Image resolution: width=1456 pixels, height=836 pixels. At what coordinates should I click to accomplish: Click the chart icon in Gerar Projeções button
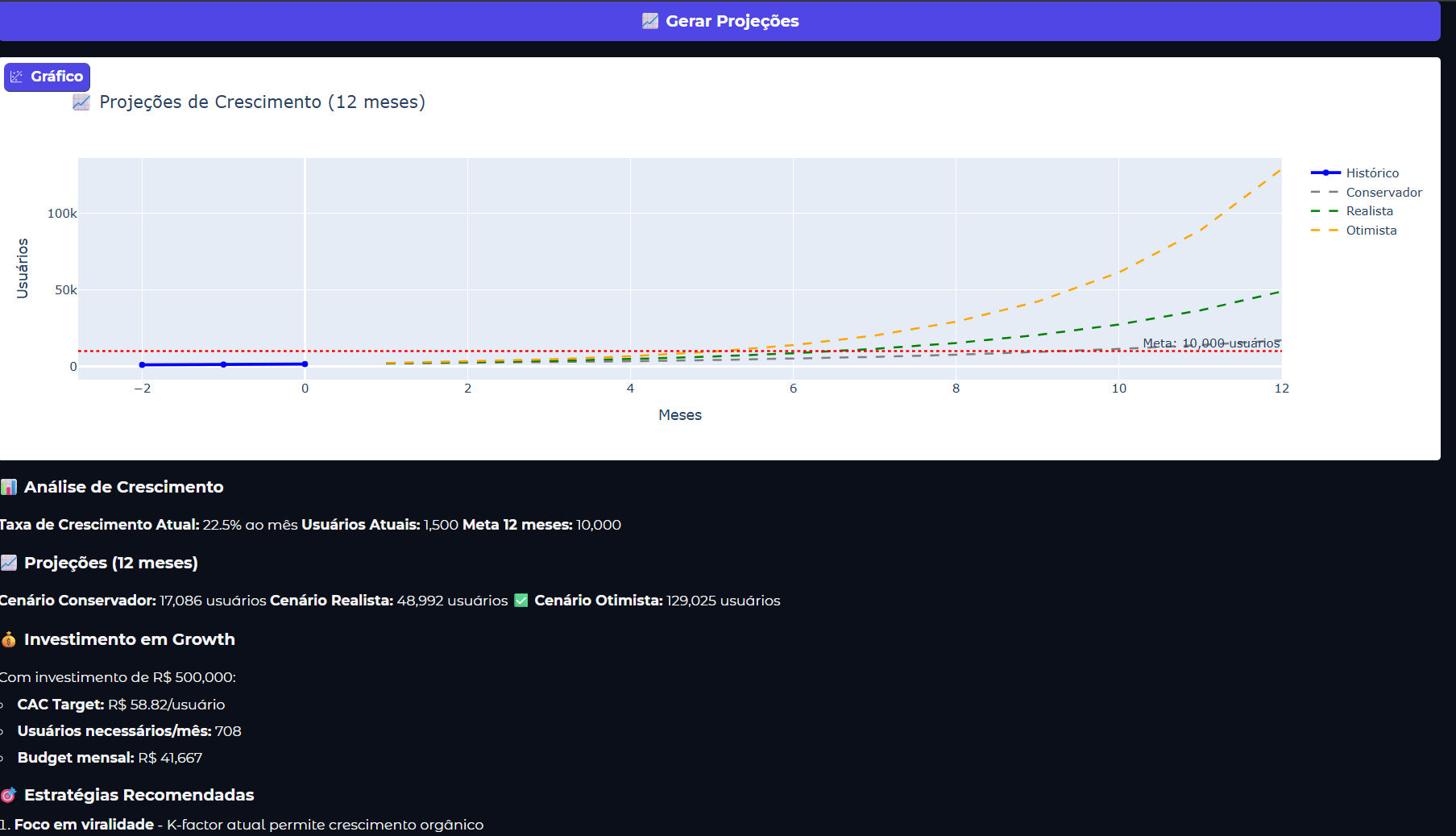(649, 21)
